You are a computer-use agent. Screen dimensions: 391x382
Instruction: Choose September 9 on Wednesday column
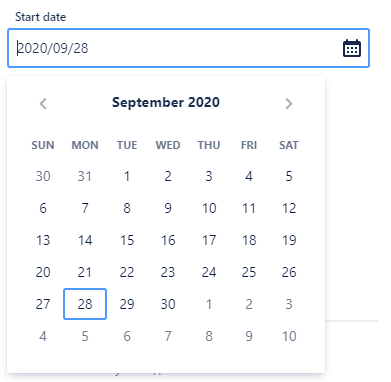coord(168,208)
